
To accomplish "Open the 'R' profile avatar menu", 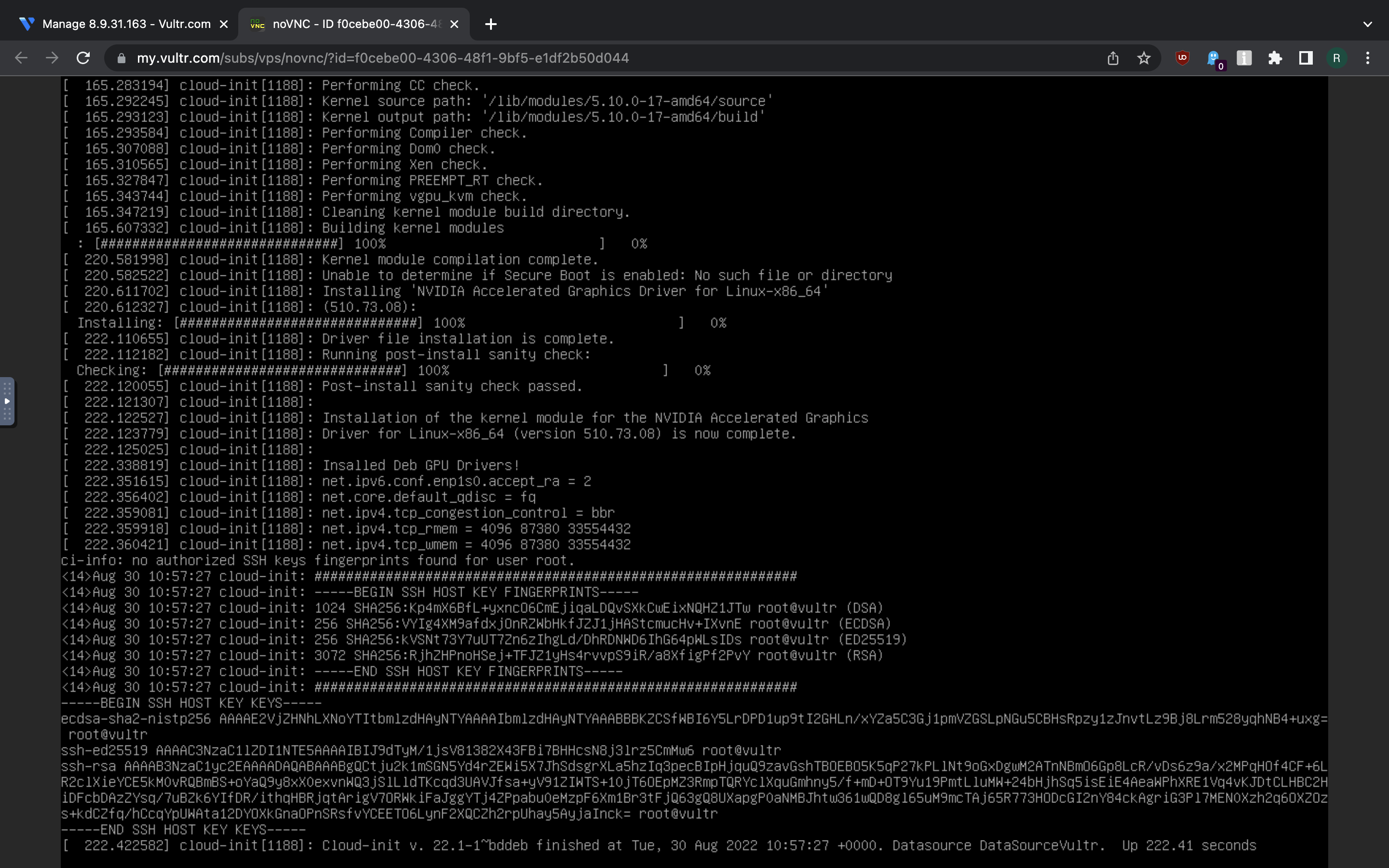I will pyautogui.click(x=1337, y=58).
